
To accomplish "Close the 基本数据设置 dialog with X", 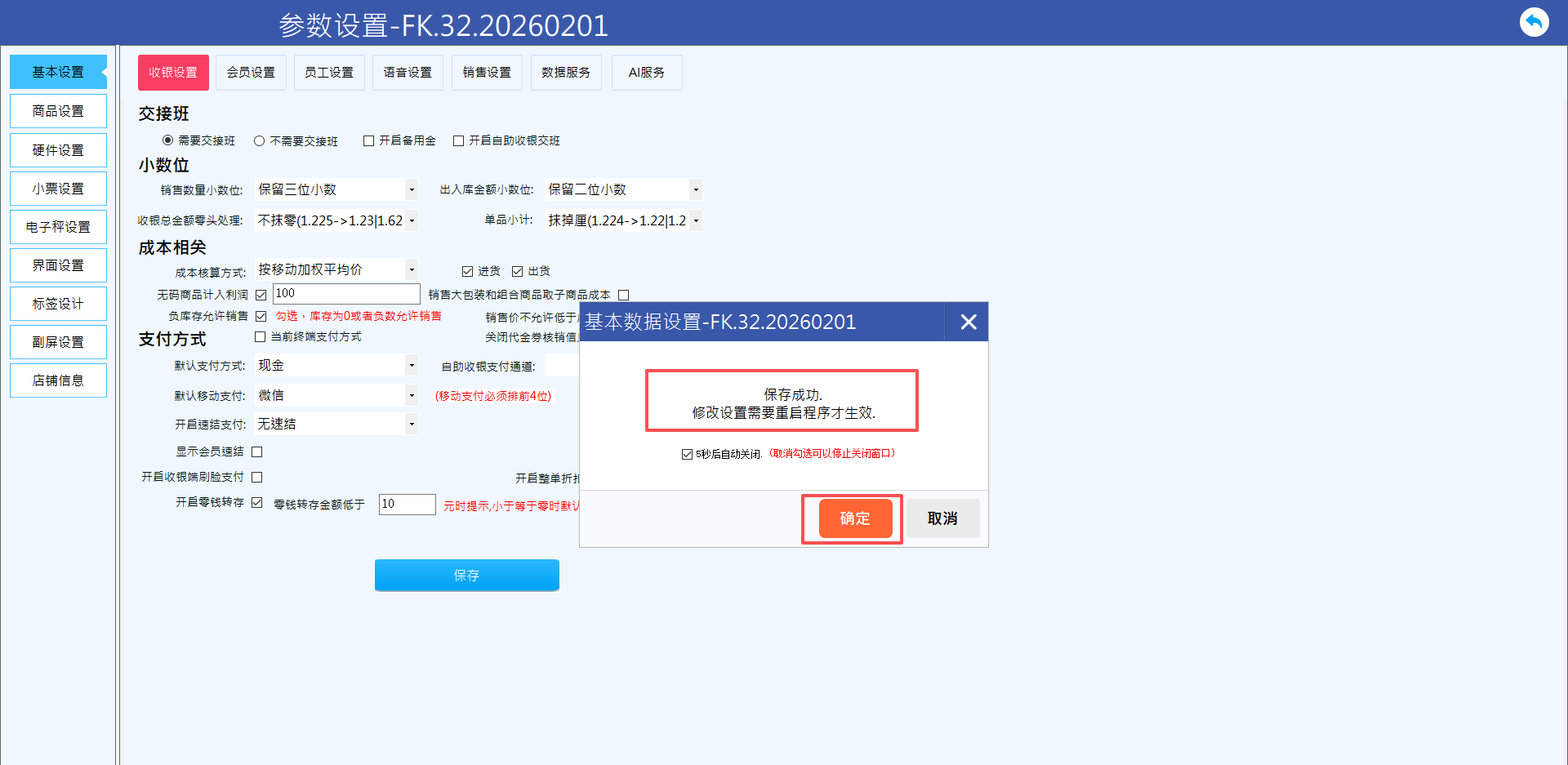I will click(968, 322).
